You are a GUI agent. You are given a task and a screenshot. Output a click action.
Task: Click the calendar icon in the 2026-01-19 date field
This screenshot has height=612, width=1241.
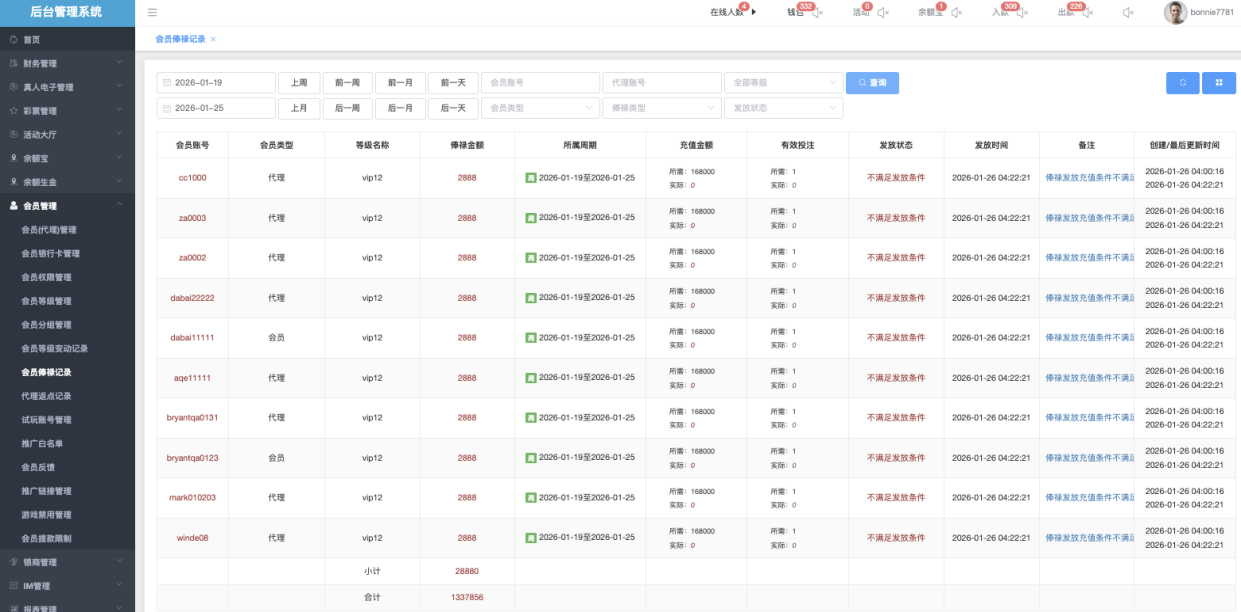(167, 83)
